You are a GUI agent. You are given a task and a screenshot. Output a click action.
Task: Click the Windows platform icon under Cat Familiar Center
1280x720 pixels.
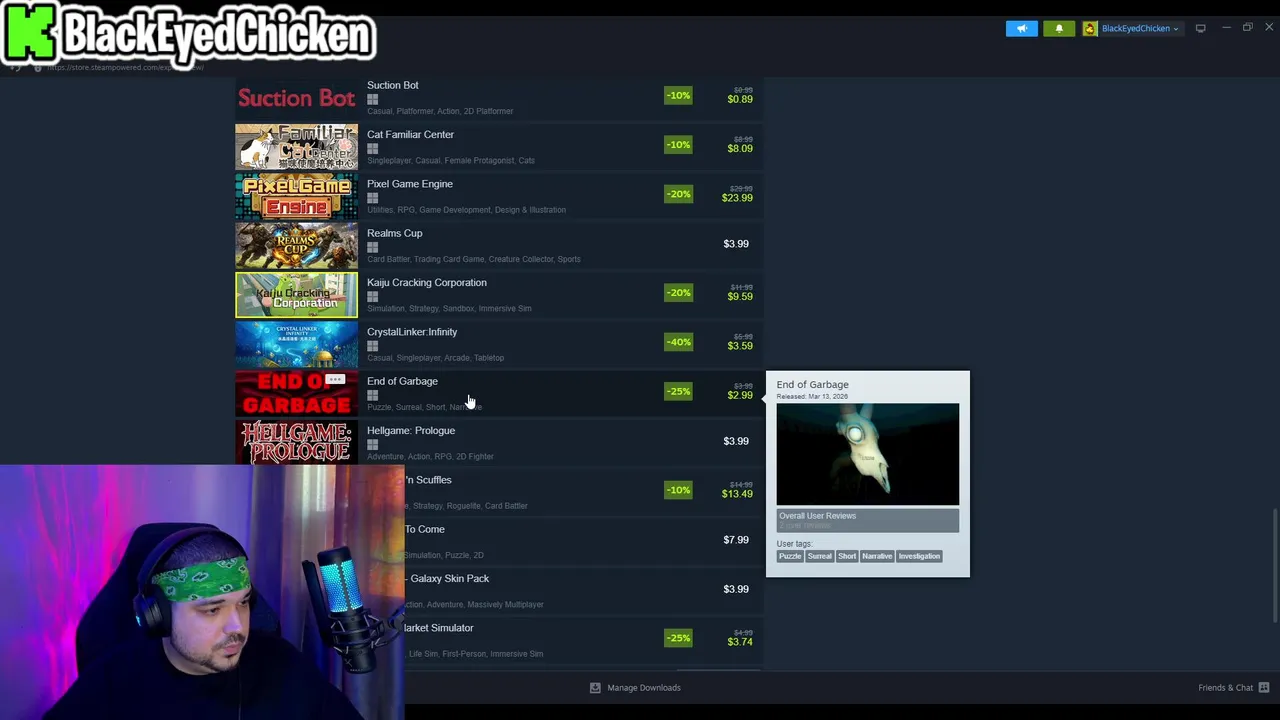(x=372, y=148)
